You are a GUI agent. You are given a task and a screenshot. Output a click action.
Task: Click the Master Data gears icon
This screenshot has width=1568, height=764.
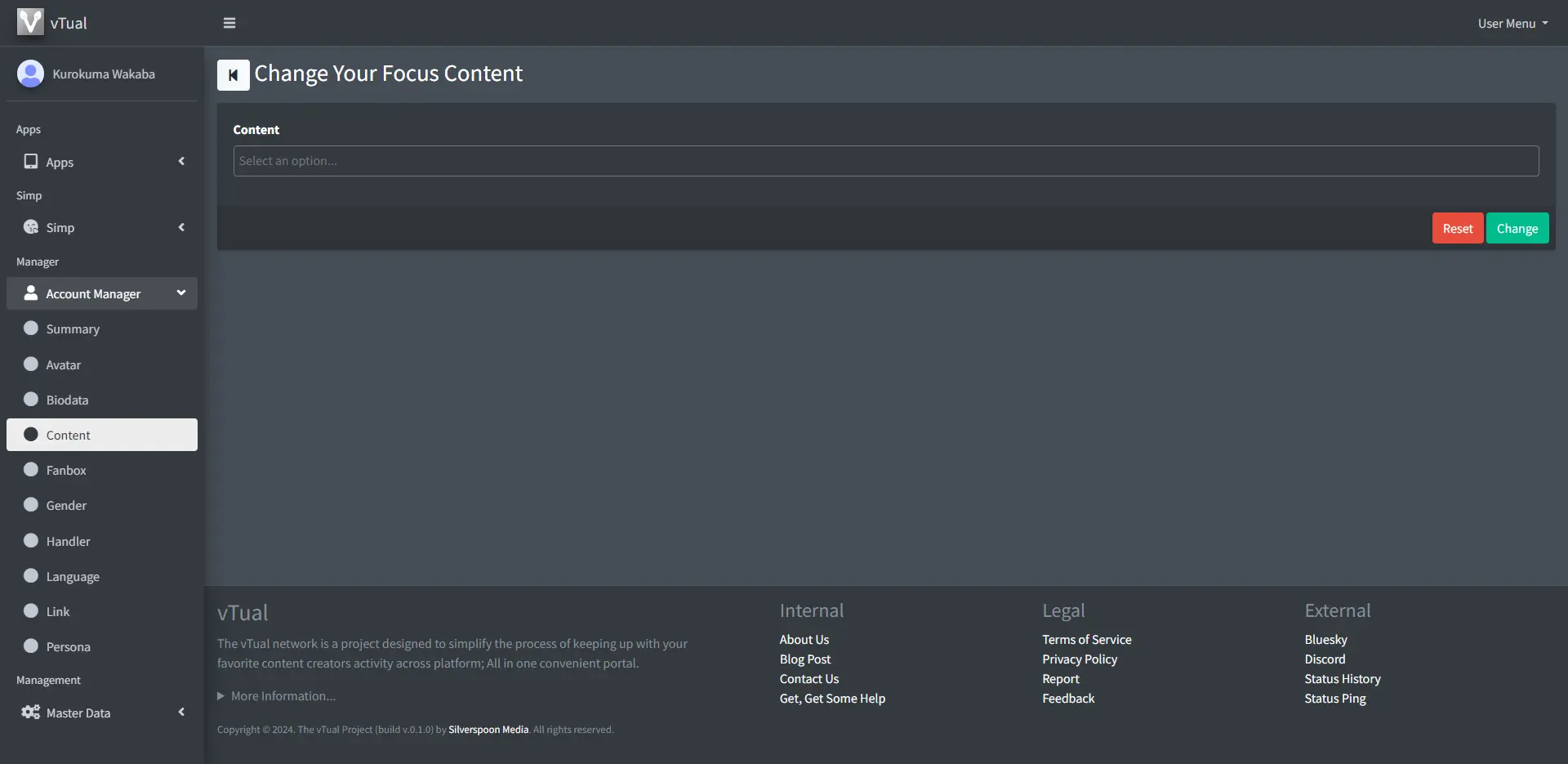(31, 713)
